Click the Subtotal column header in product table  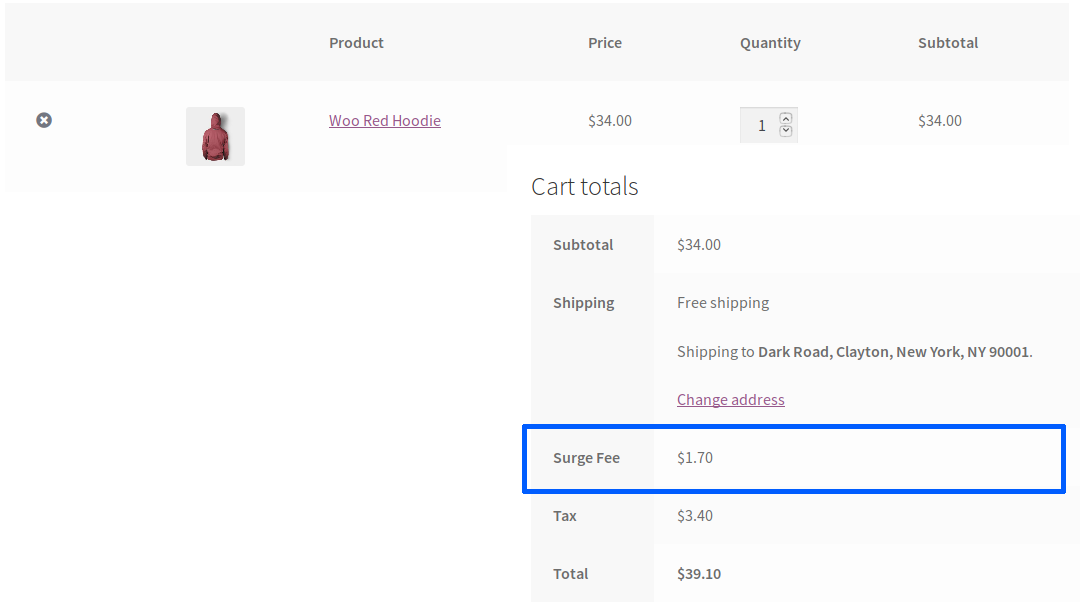(x=948, y=43)
